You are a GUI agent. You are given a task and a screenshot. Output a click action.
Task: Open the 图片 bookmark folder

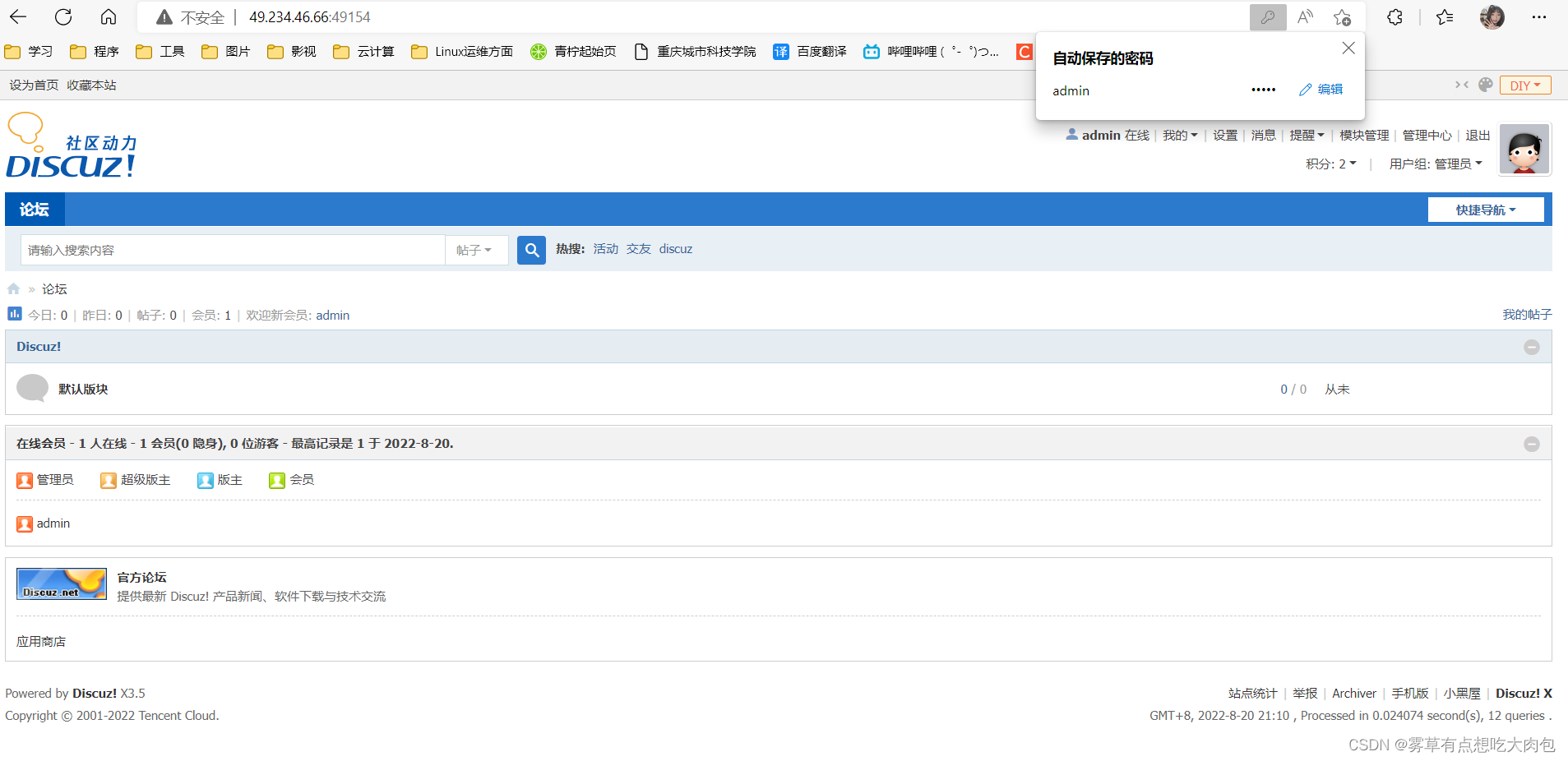coord(226,52)
